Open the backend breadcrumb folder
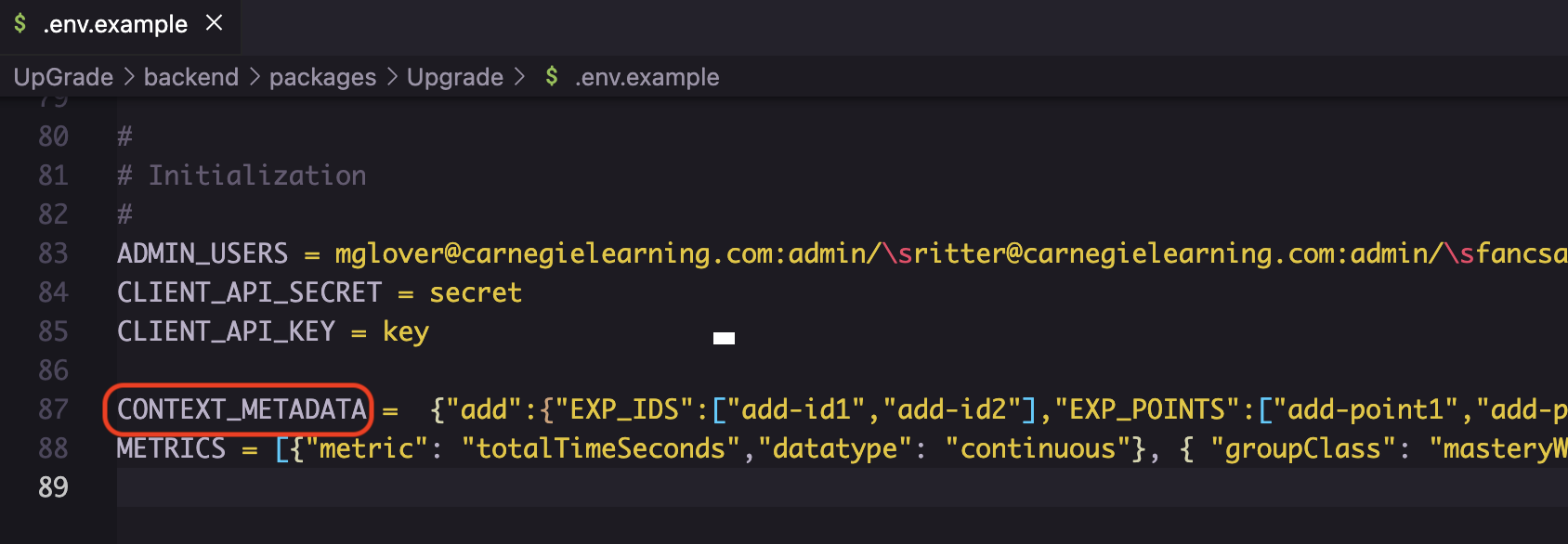This screenshot has height=544, width=1568. pos(191,77)
